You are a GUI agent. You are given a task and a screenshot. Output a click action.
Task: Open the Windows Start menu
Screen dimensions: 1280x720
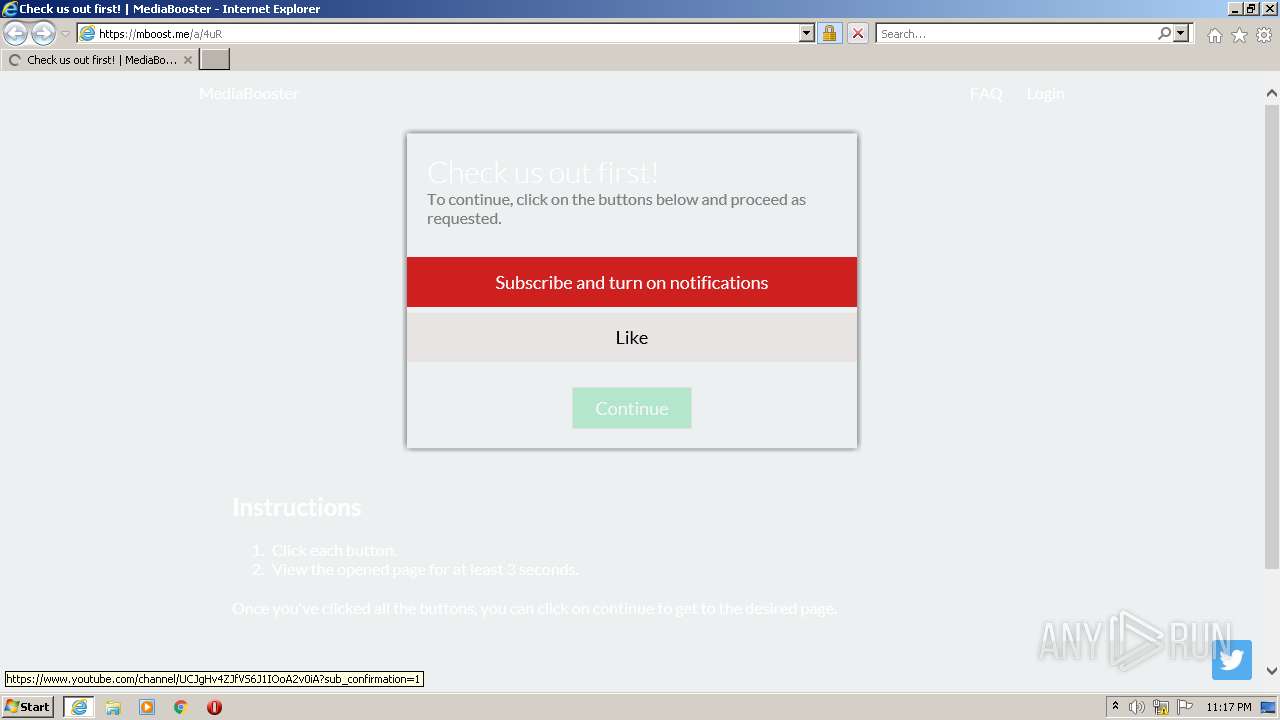click(27, 707)
